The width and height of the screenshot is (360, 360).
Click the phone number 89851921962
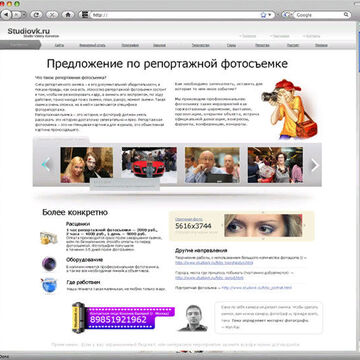(x=118, y=320)
